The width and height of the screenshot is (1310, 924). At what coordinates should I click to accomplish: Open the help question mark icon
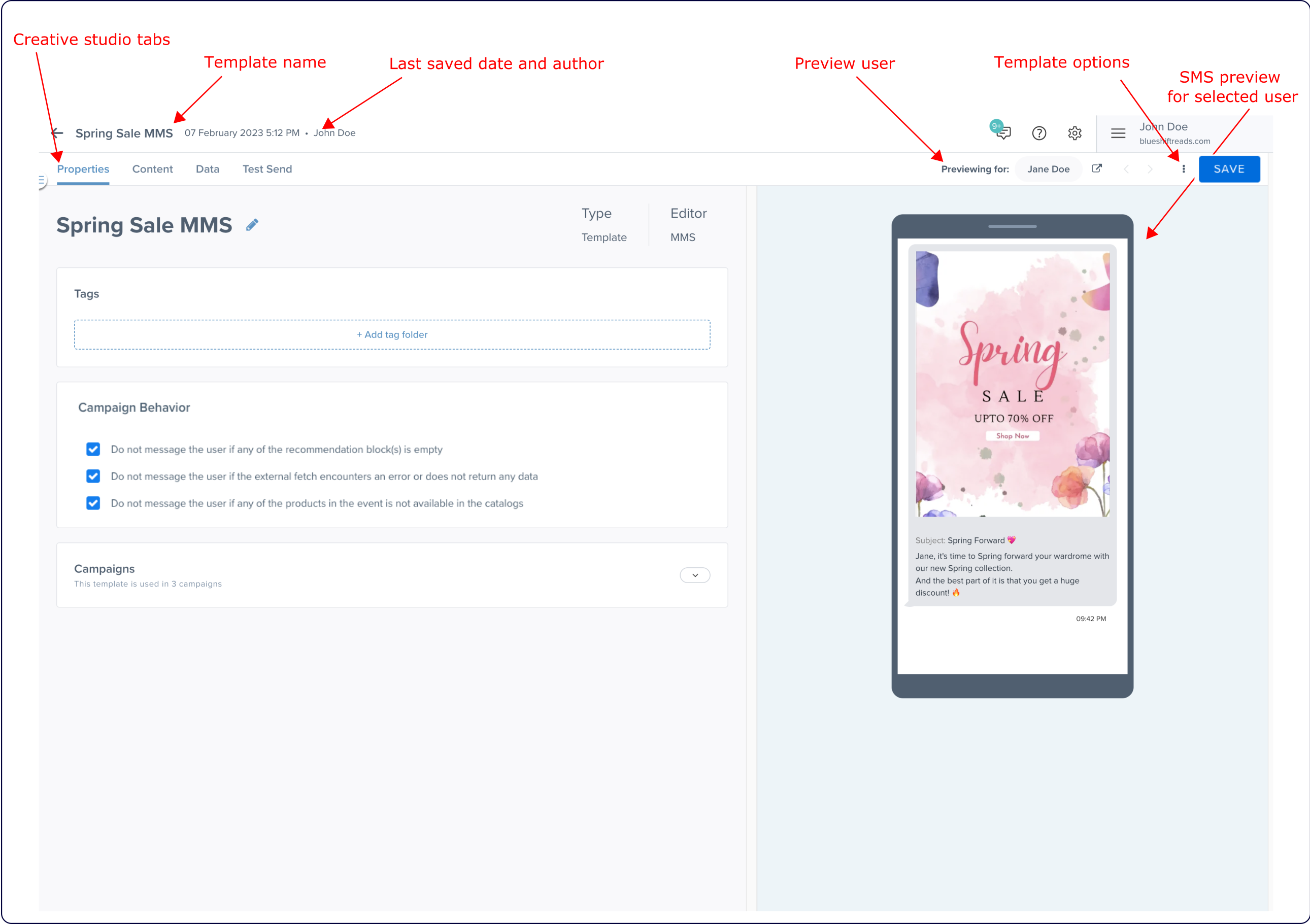1038,133
